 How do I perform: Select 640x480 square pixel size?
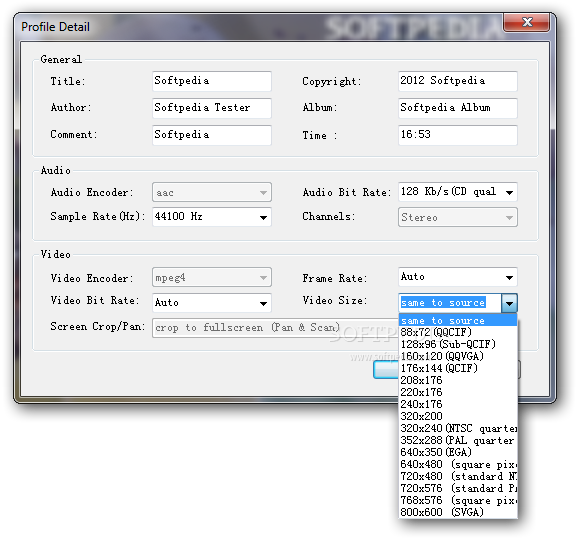tap(458, 464)
